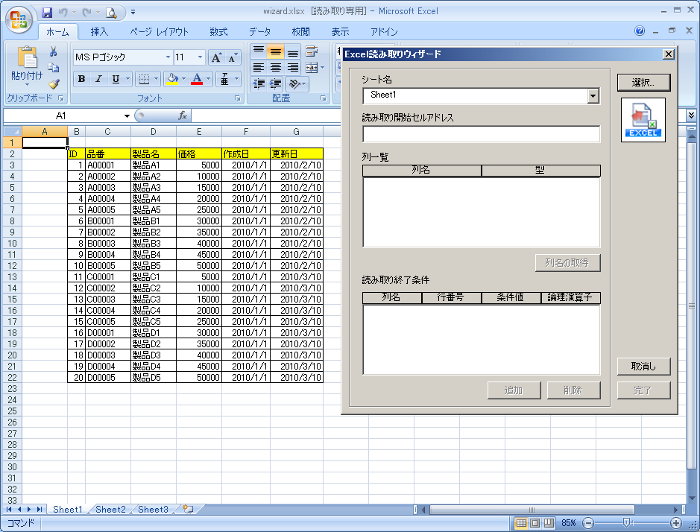Toggle center horizontal alignment
Screen dimensions: 700x532
[276, 67]
